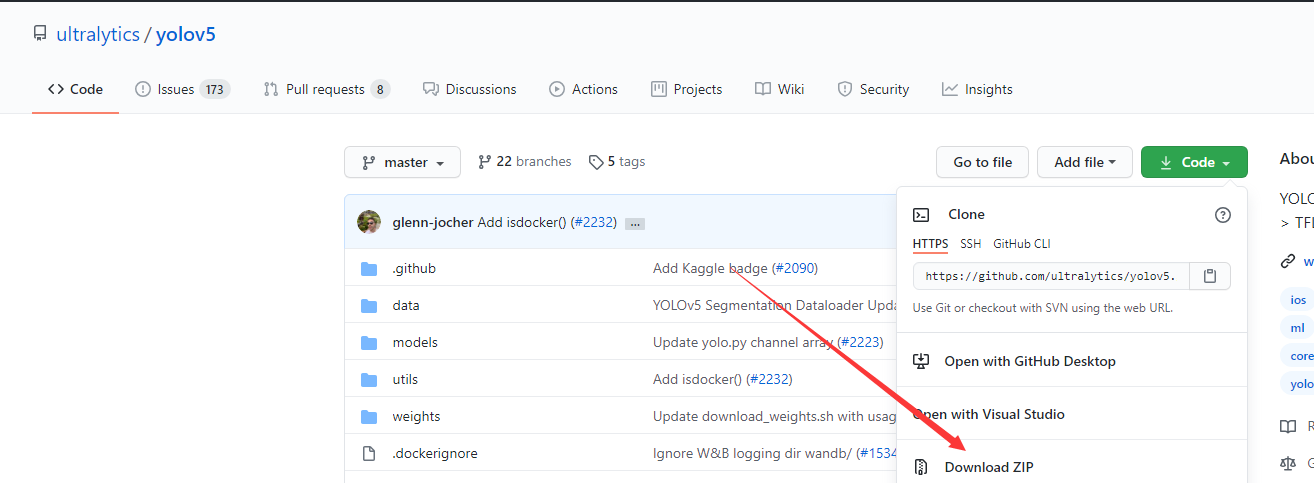The height and width of the screenshot is (483, 1314).
Task: Open the Add Kaggle badge commit message
Action: [x=710, y=268]
